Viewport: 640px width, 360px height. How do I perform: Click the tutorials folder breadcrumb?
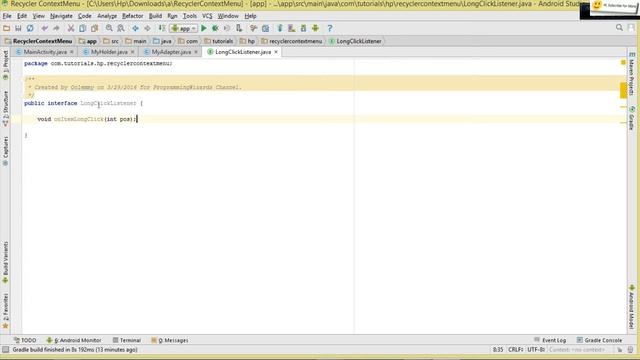click(x=219, y=41)
